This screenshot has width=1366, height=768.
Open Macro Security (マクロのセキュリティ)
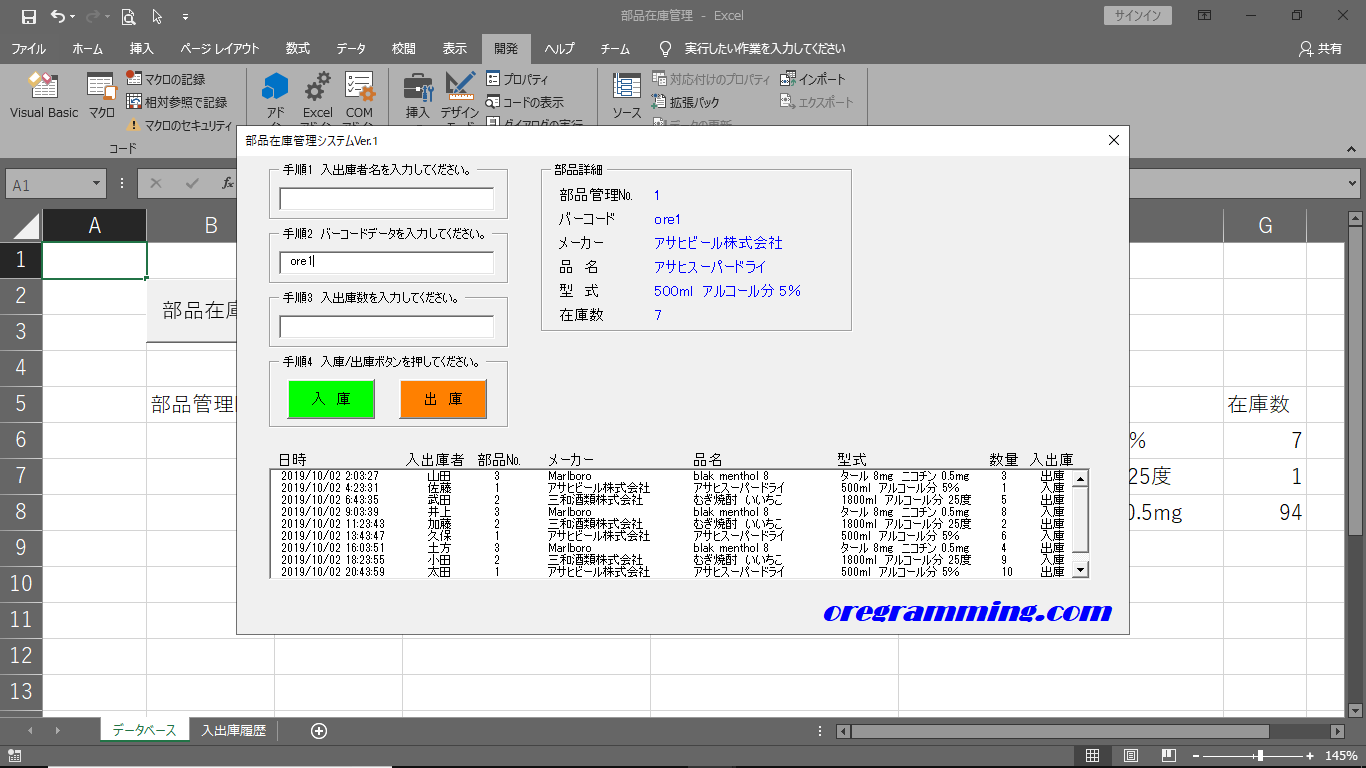(x=179, y=125)
